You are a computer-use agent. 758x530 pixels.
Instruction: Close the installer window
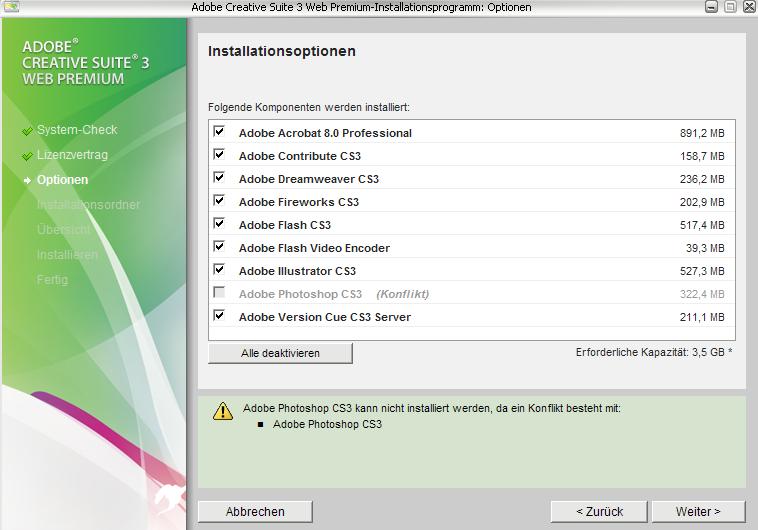(x=749, y=7)
